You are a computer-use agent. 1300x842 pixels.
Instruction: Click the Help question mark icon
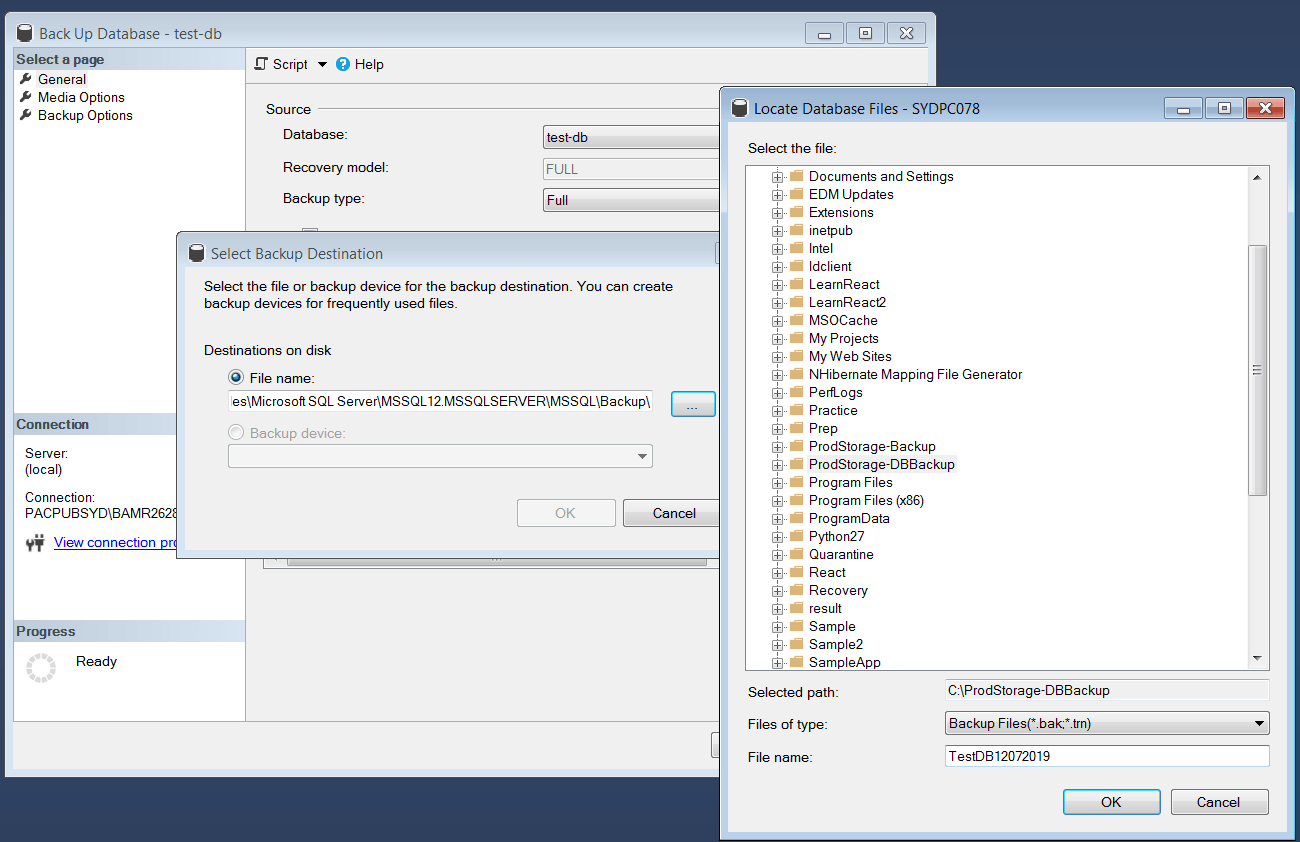343,64
